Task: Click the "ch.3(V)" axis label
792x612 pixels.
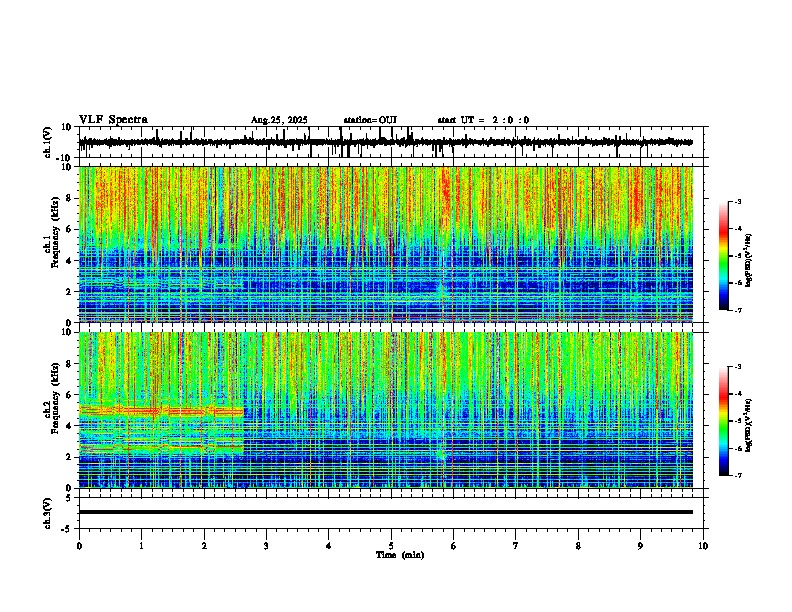Action: pyautogui.click(x=47, y=513)
